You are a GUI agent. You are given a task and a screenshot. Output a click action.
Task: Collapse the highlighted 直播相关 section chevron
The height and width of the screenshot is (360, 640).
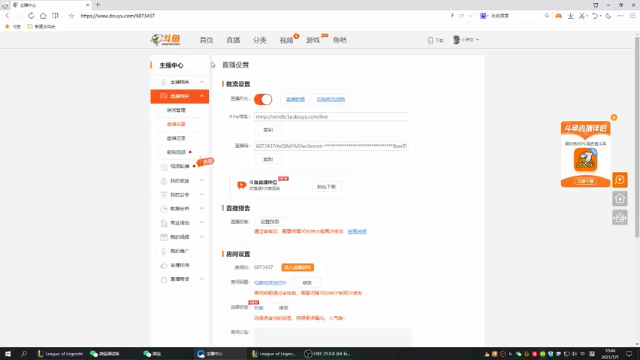(202, 96)
